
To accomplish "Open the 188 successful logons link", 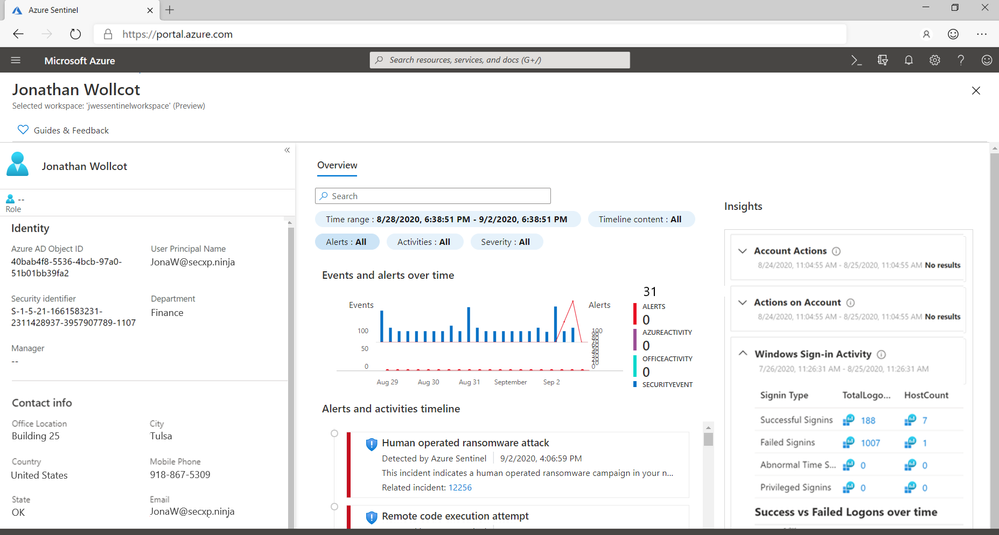I will tap(868, 420).
